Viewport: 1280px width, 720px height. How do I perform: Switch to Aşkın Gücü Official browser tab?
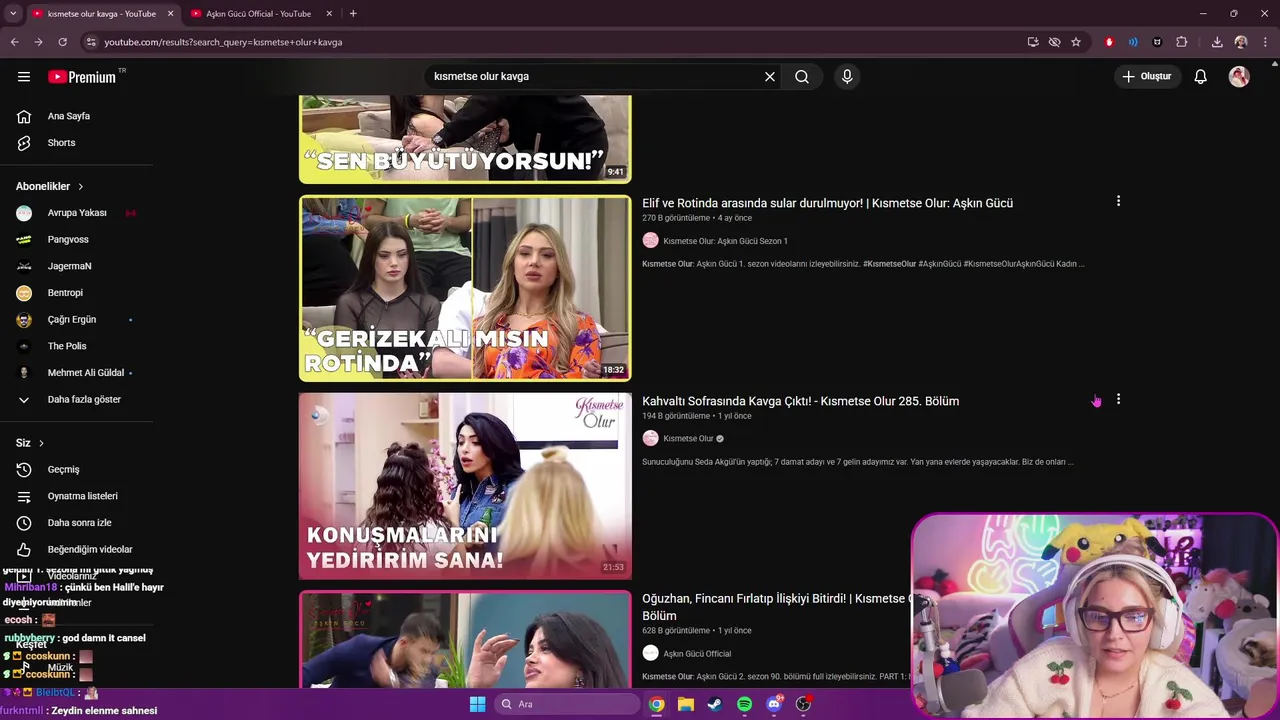(258, 14)
